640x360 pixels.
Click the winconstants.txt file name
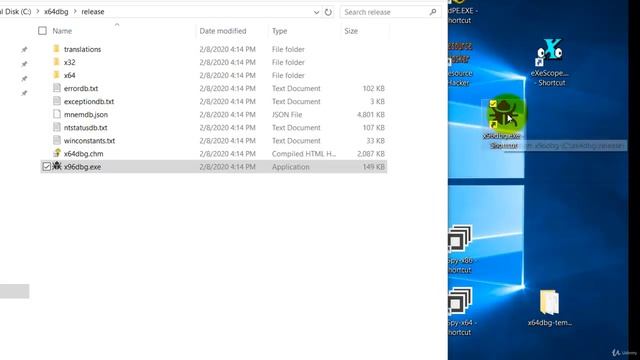click(x=89, y=141)
